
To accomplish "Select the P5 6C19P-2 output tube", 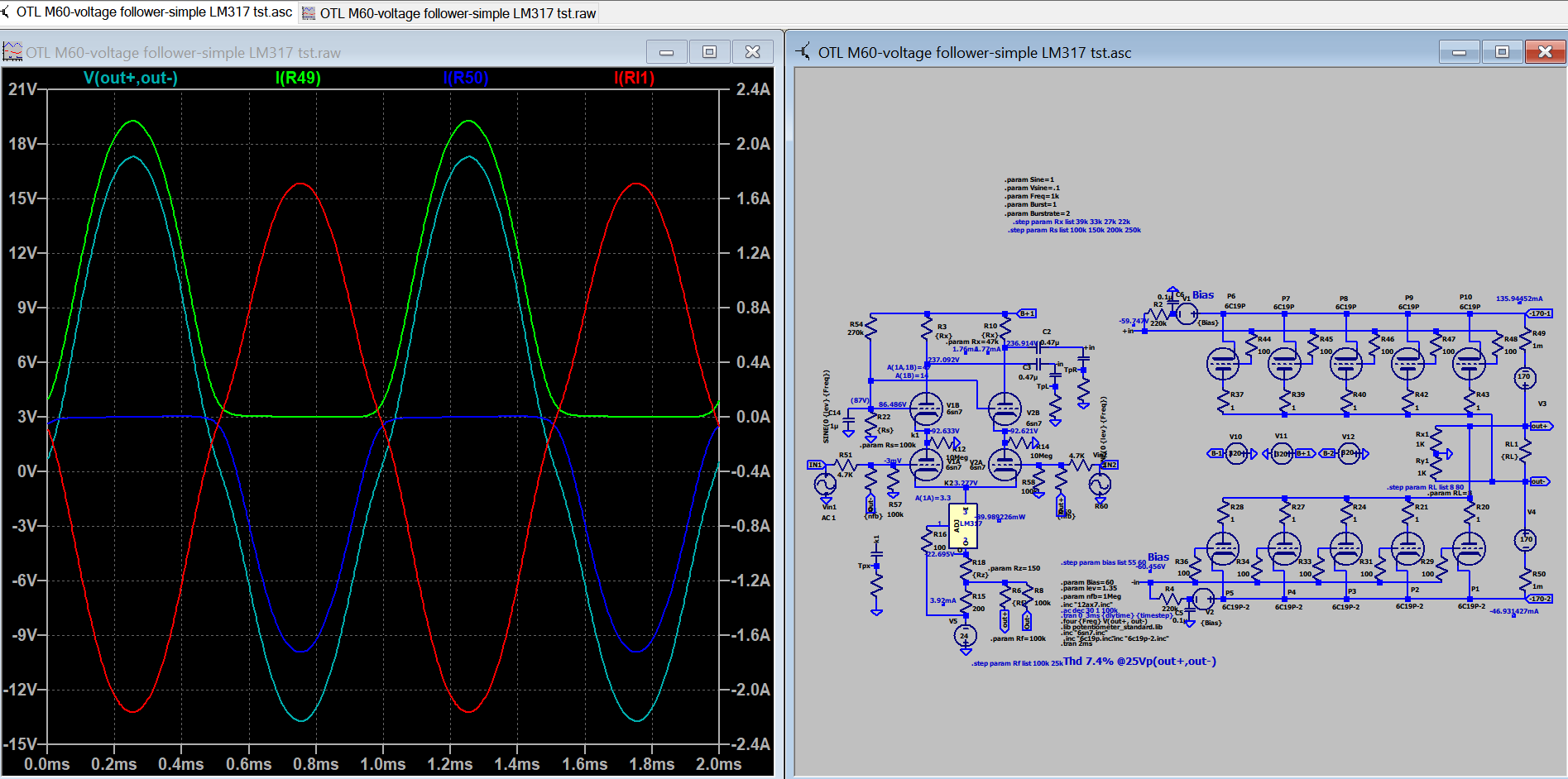I will click(x=1222, y=547).
